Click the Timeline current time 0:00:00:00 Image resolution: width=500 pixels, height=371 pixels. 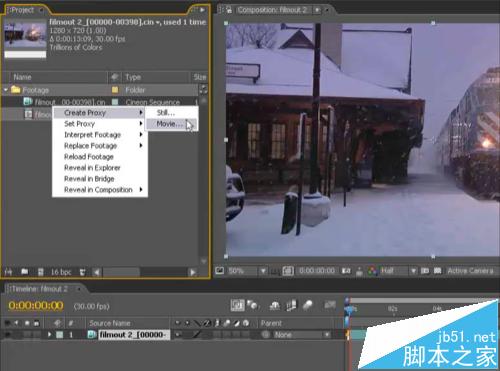[36, 306]
